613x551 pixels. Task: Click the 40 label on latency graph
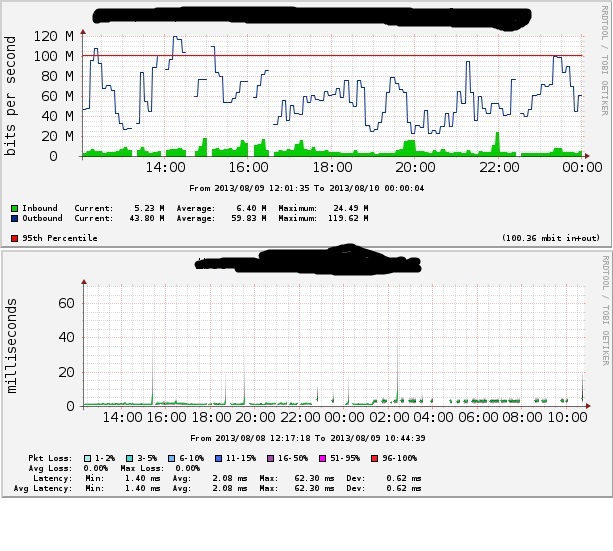(x=66, y=337)
